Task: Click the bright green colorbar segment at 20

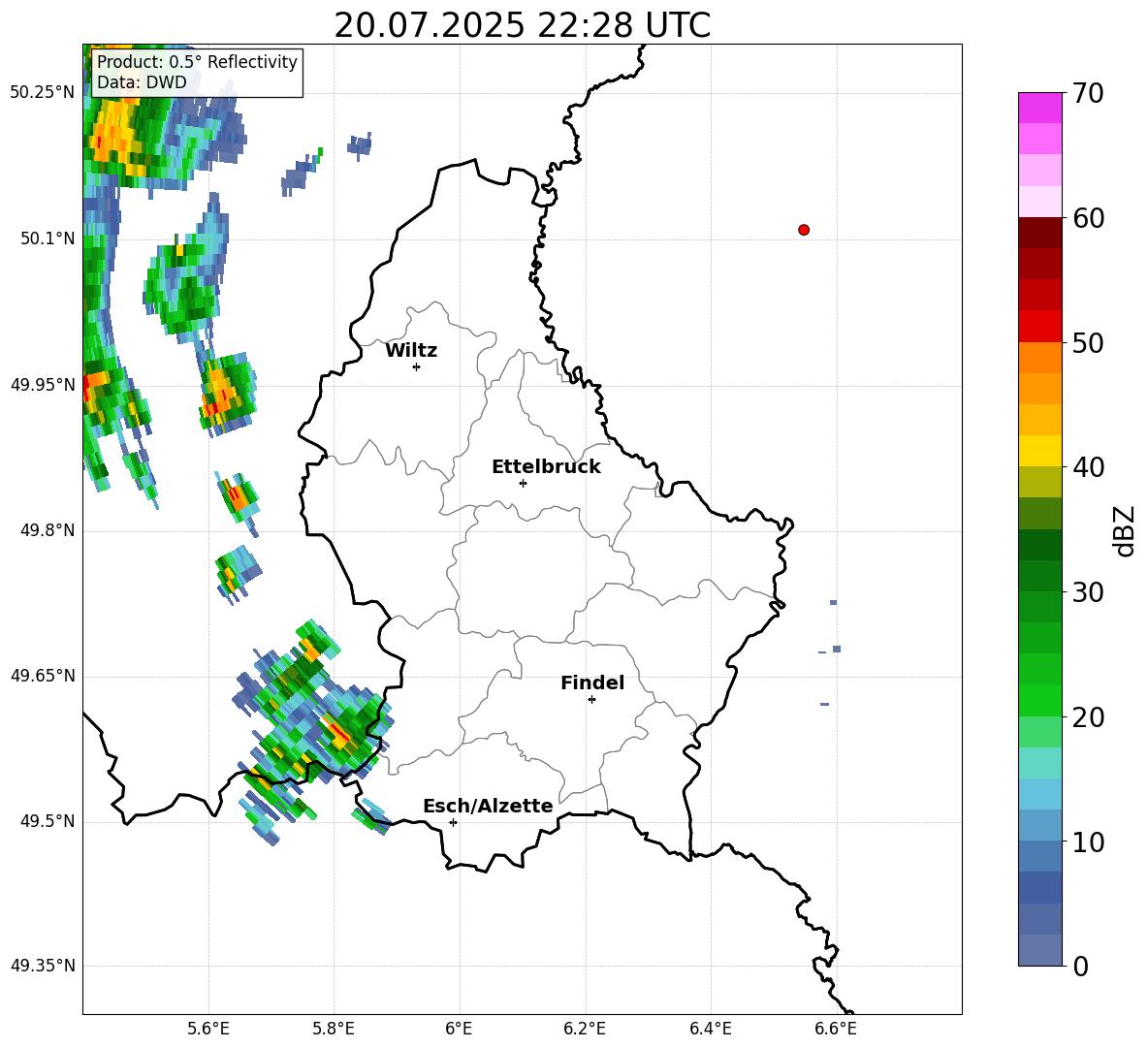Action: coord(1040,700)
